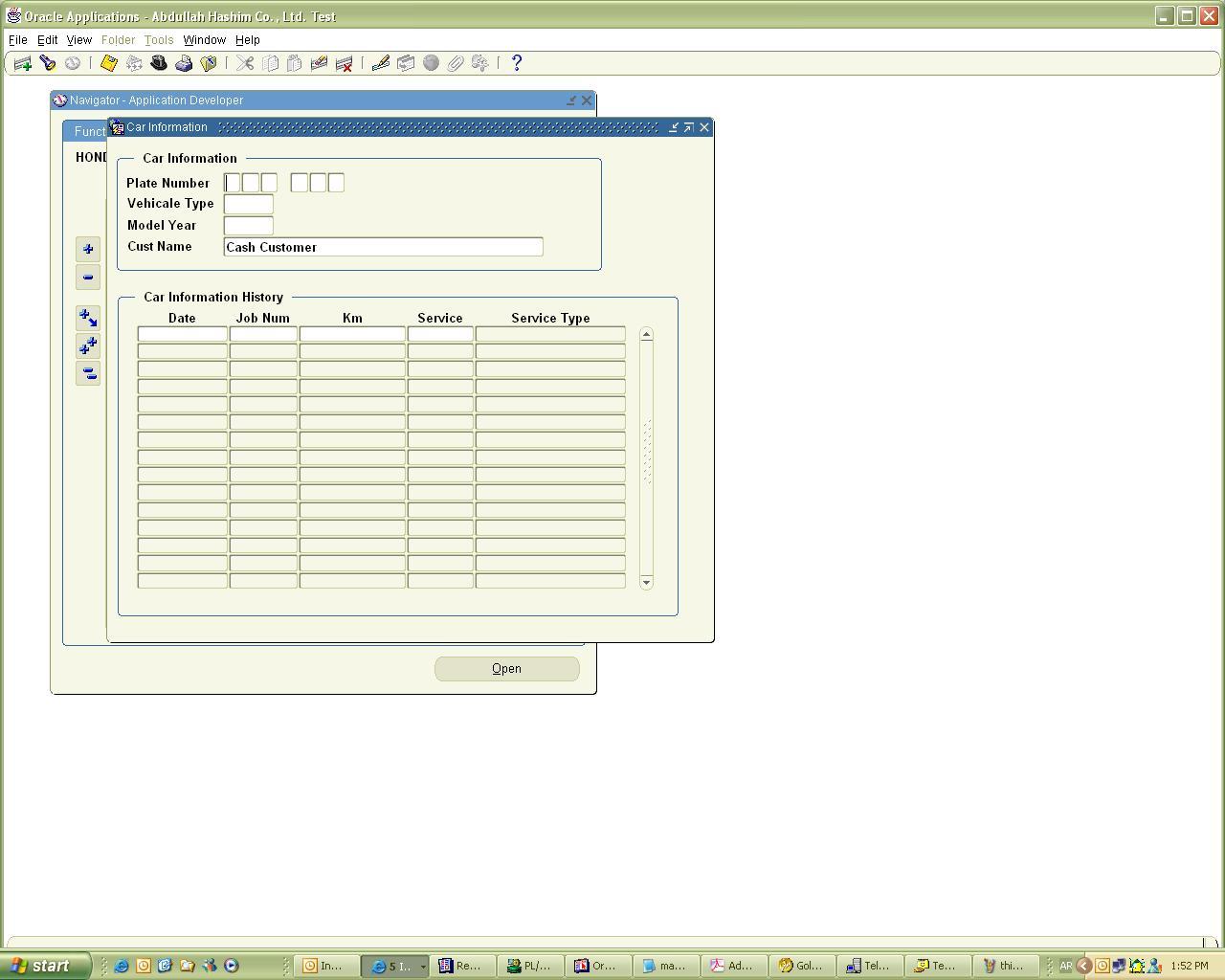Click the Print icon in the toolbar
The height and width of the screenshot is (980, 1225).
[184, 63]
